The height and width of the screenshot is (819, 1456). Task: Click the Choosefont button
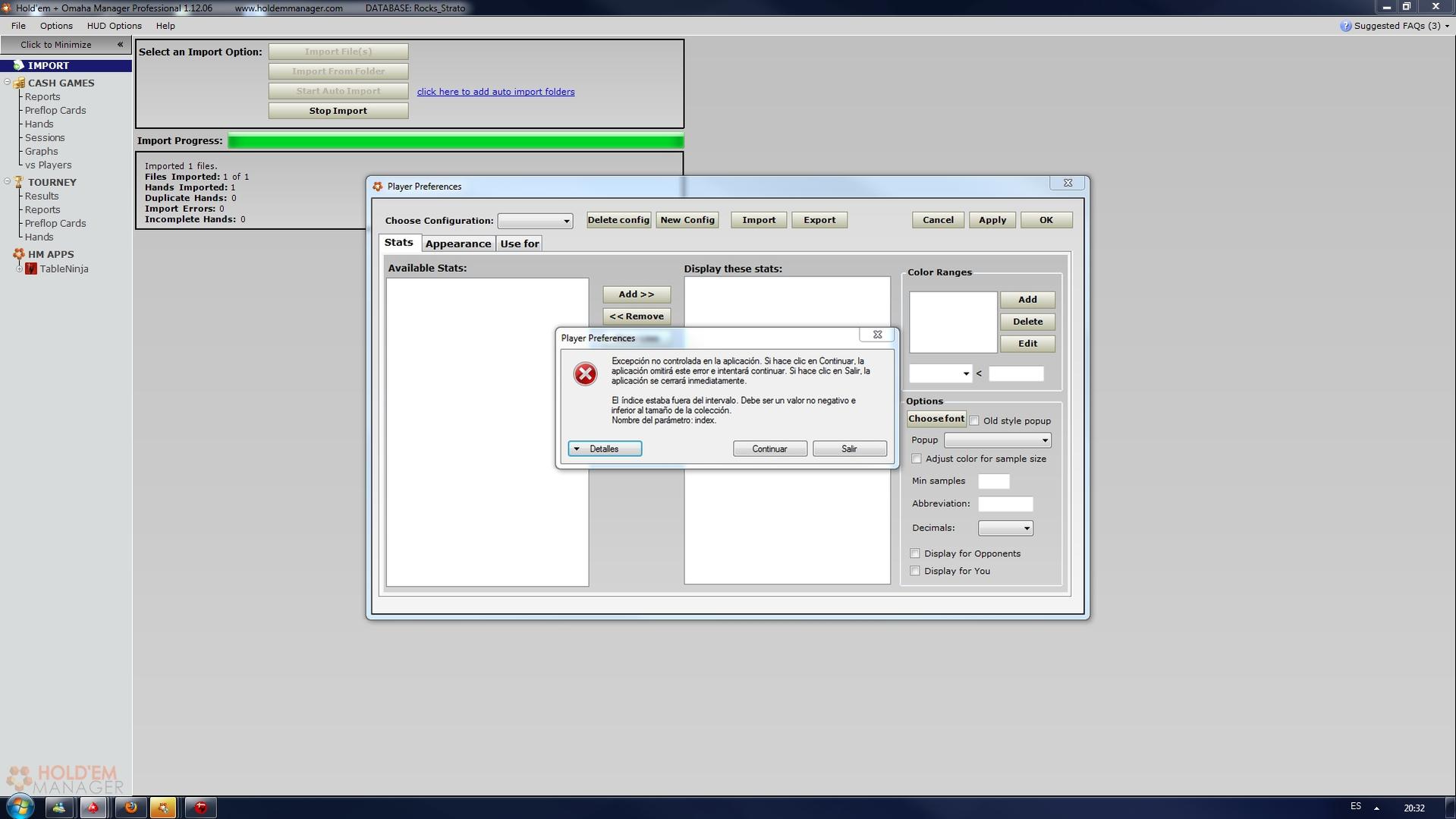click(936, 419)
